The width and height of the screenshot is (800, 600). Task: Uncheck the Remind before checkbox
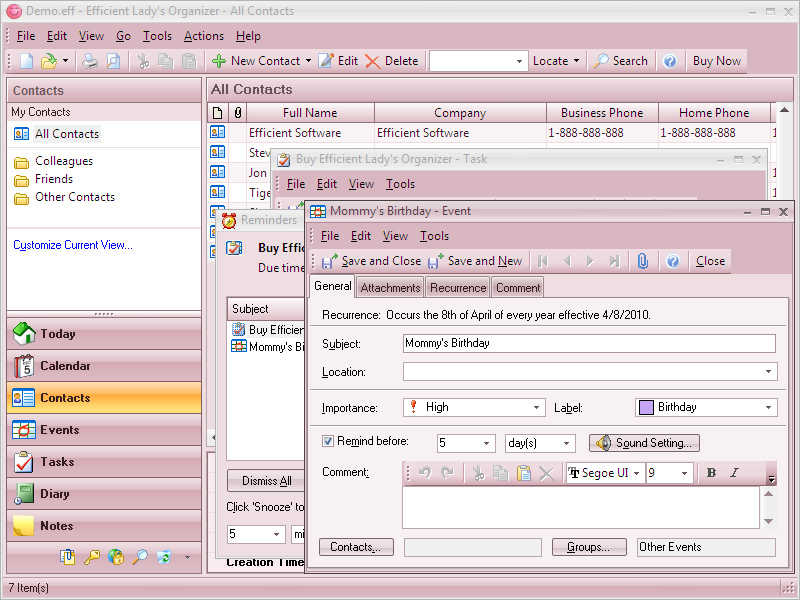click(x=328, y=441)
